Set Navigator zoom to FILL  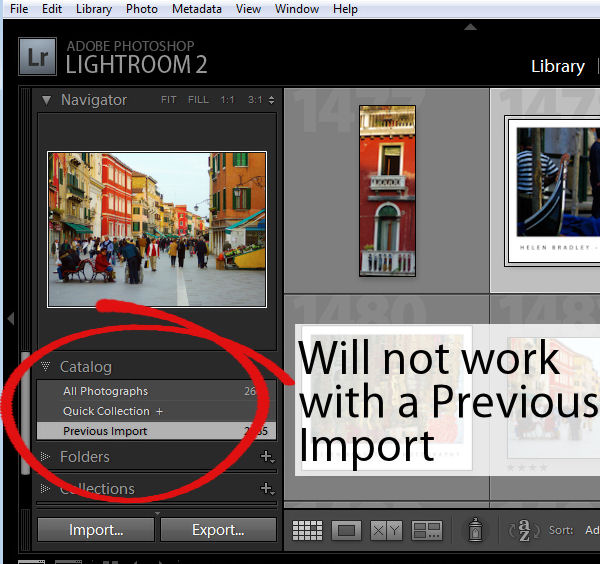pos(198,100)
